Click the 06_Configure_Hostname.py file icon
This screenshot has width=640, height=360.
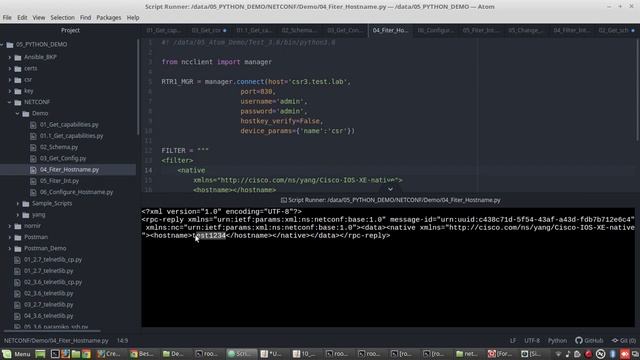[33, 192]
